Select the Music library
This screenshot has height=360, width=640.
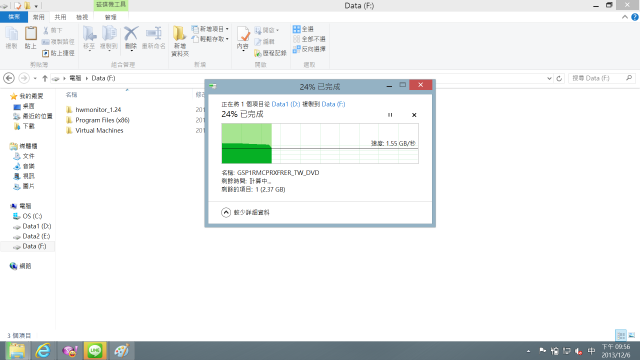pyautogui.click(x=24, y=166)
